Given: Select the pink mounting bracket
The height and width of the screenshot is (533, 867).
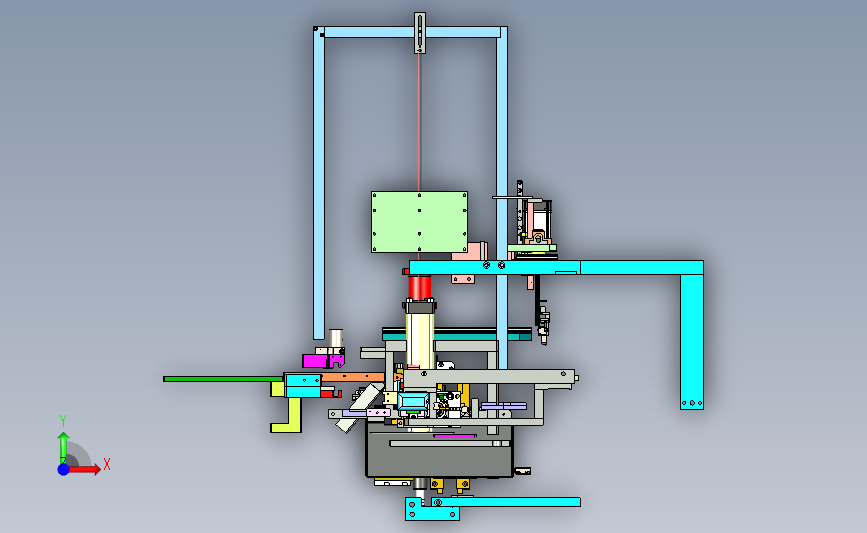Looking at the screenshot, I should 469,250.
